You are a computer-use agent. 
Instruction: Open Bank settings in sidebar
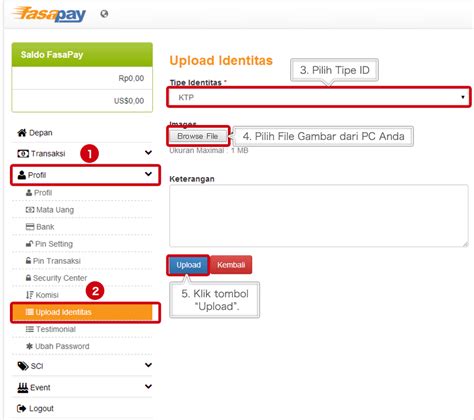coord(82,227)
